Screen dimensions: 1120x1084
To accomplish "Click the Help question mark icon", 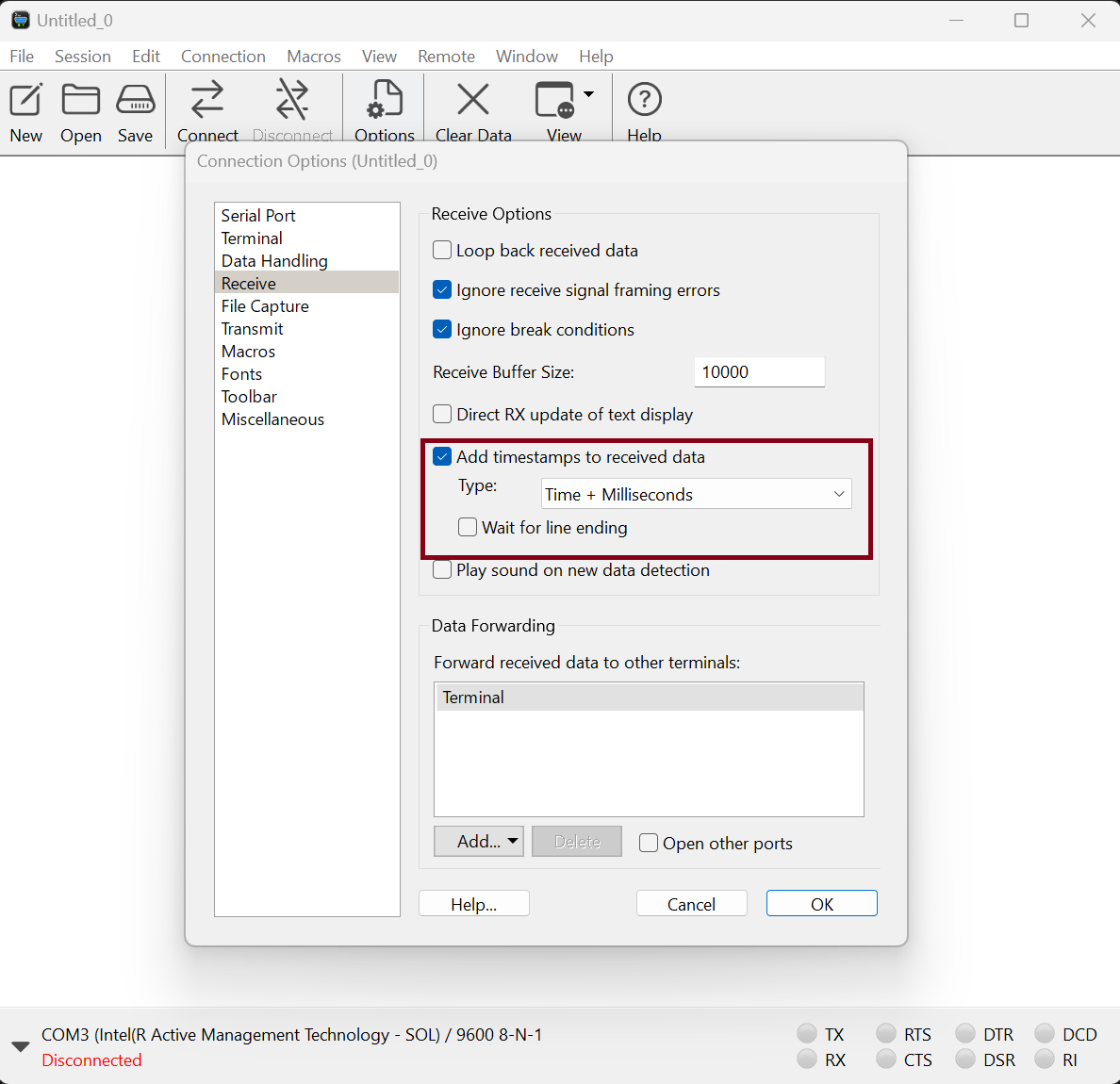I will click(645, 101).
